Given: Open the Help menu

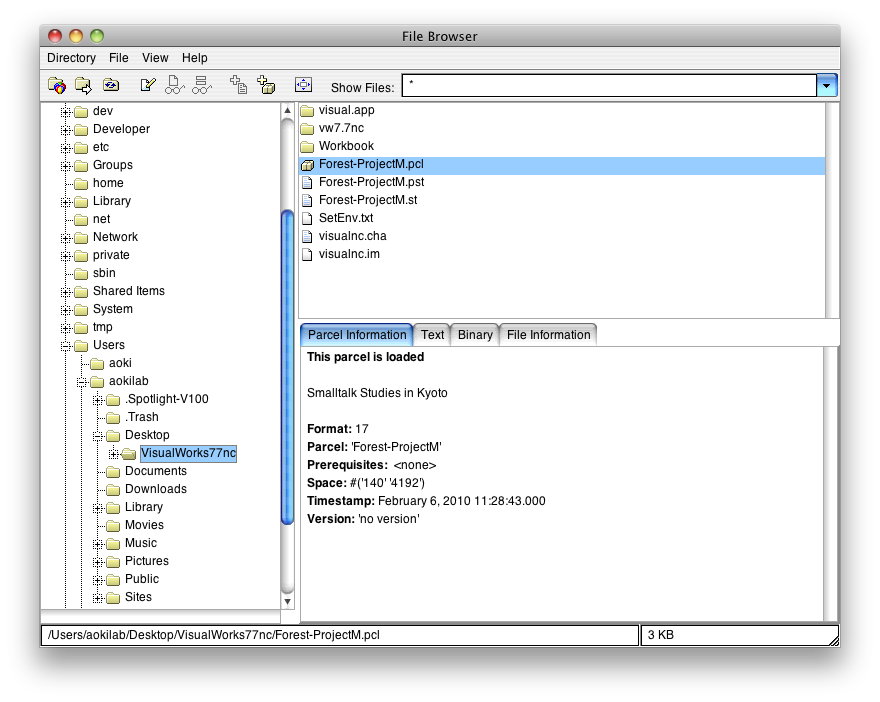Looking at the screenshot, I should click(x=194, y=58).
